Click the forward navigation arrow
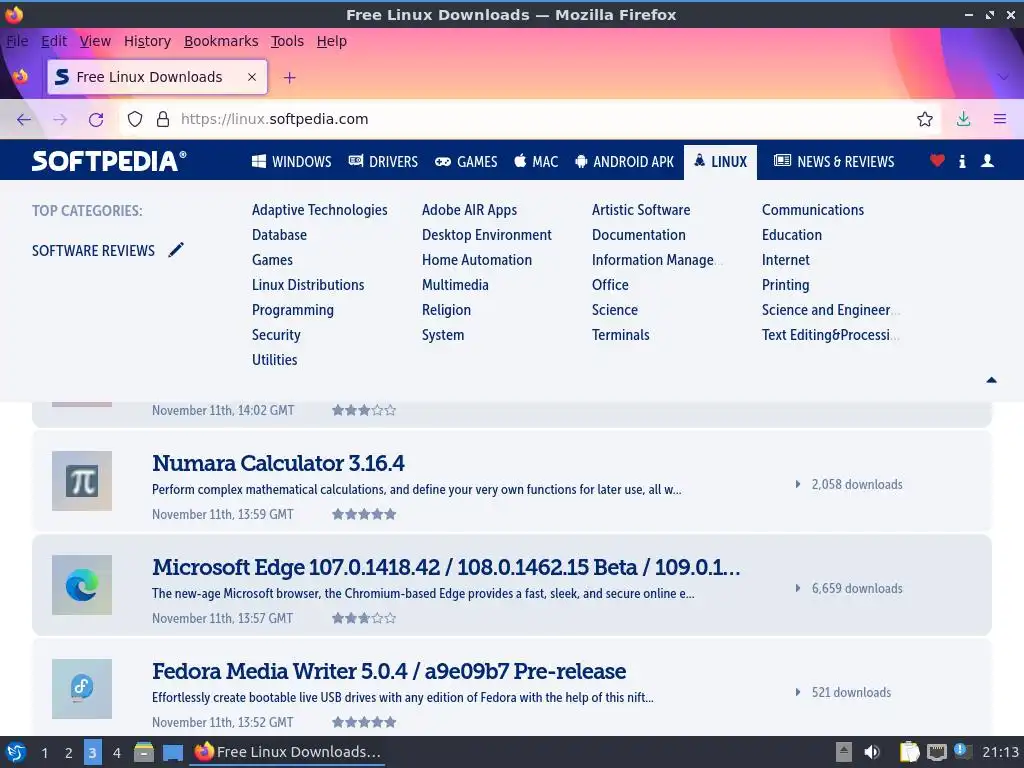 pyautogui.click(x=60, y=120)
